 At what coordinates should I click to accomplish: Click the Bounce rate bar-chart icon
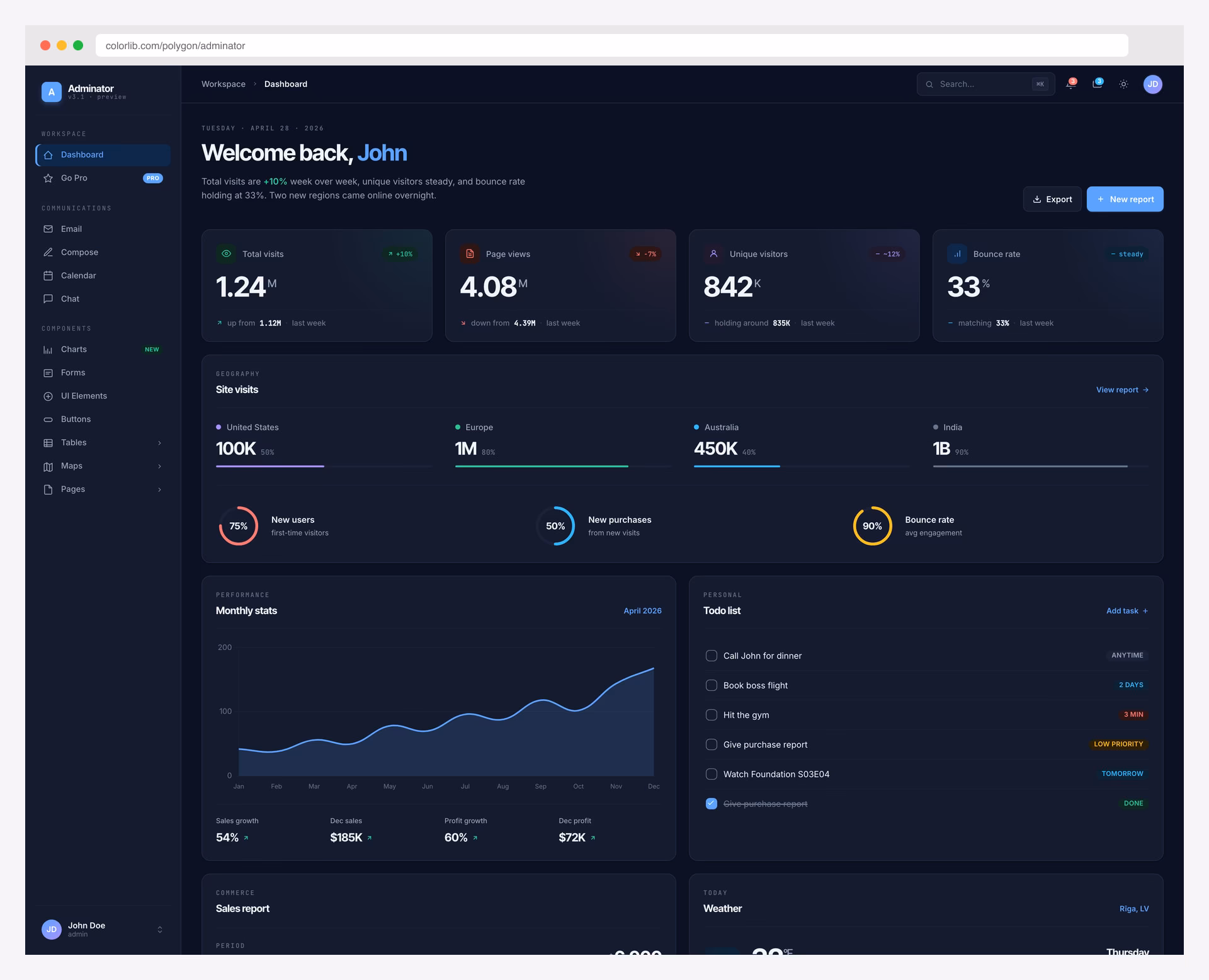tap(957, 254)
